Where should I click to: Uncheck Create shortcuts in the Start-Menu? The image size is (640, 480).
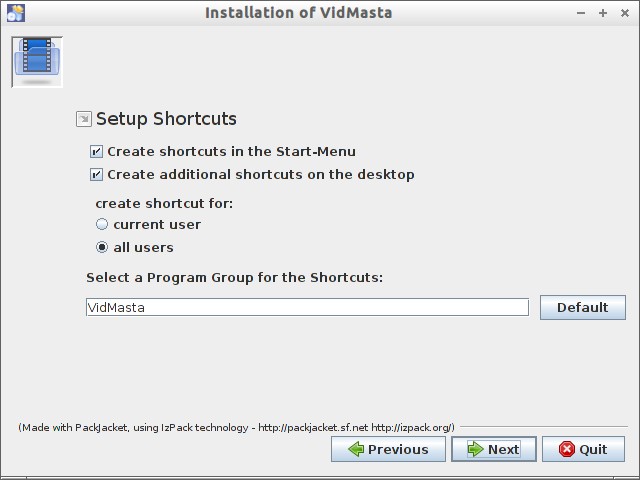pyautogui.click(x=97, y=152)
